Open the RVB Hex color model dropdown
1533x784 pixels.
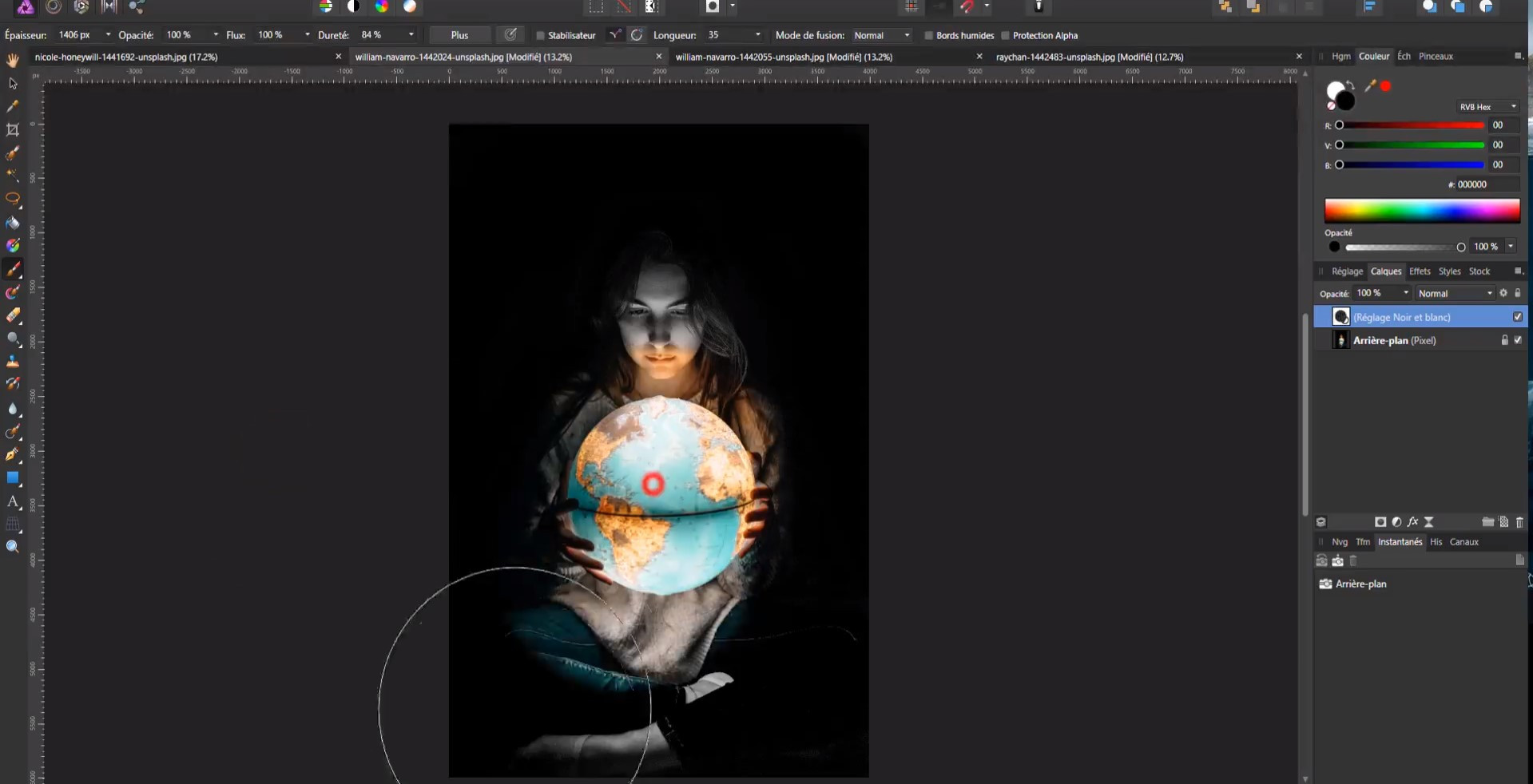(1487, 107)
